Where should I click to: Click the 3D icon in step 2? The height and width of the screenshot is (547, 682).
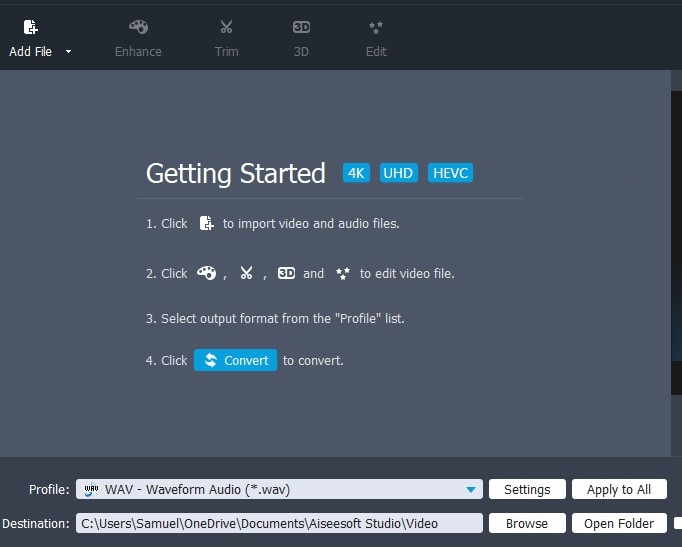point(286,273)
